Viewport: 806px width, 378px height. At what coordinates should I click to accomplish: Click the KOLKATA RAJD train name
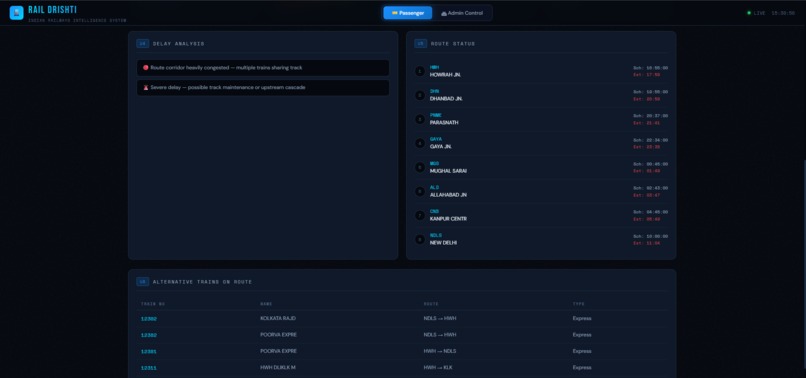click(x=278, y=318)
